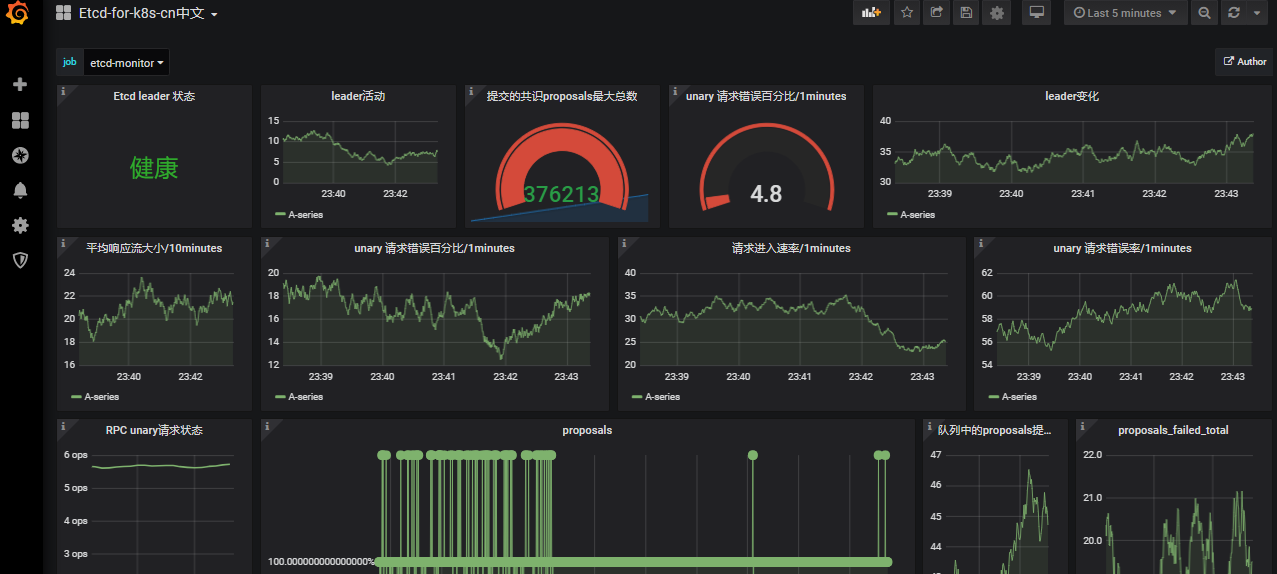Click the green 健康 status text
1277x574 pixels.
(x=154, y=168)
